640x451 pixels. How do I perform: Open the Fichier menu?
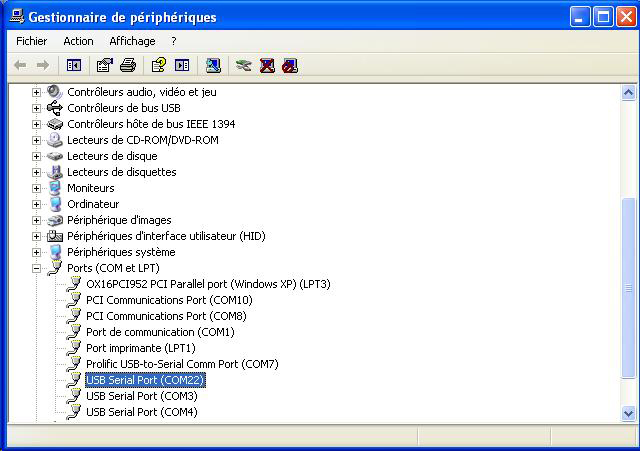(x=31, y=41)
